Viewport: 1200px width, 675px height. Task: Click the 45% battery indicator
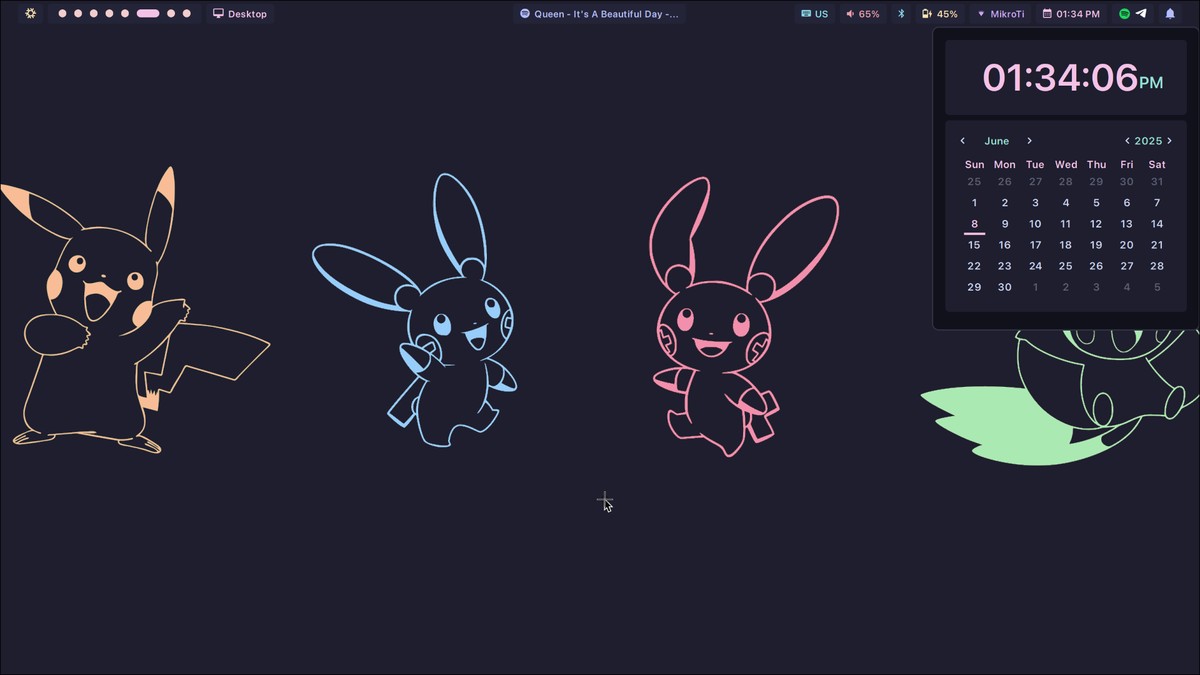(x=939, y=14)
